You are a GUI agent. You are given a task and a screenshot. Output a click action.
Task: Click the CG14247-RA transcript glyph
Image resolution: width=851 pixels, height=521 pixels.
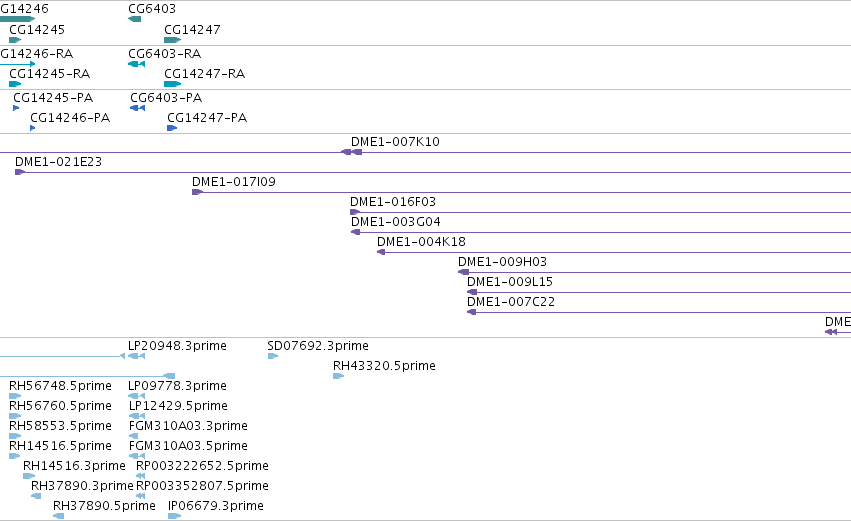[x=173, y=84]
